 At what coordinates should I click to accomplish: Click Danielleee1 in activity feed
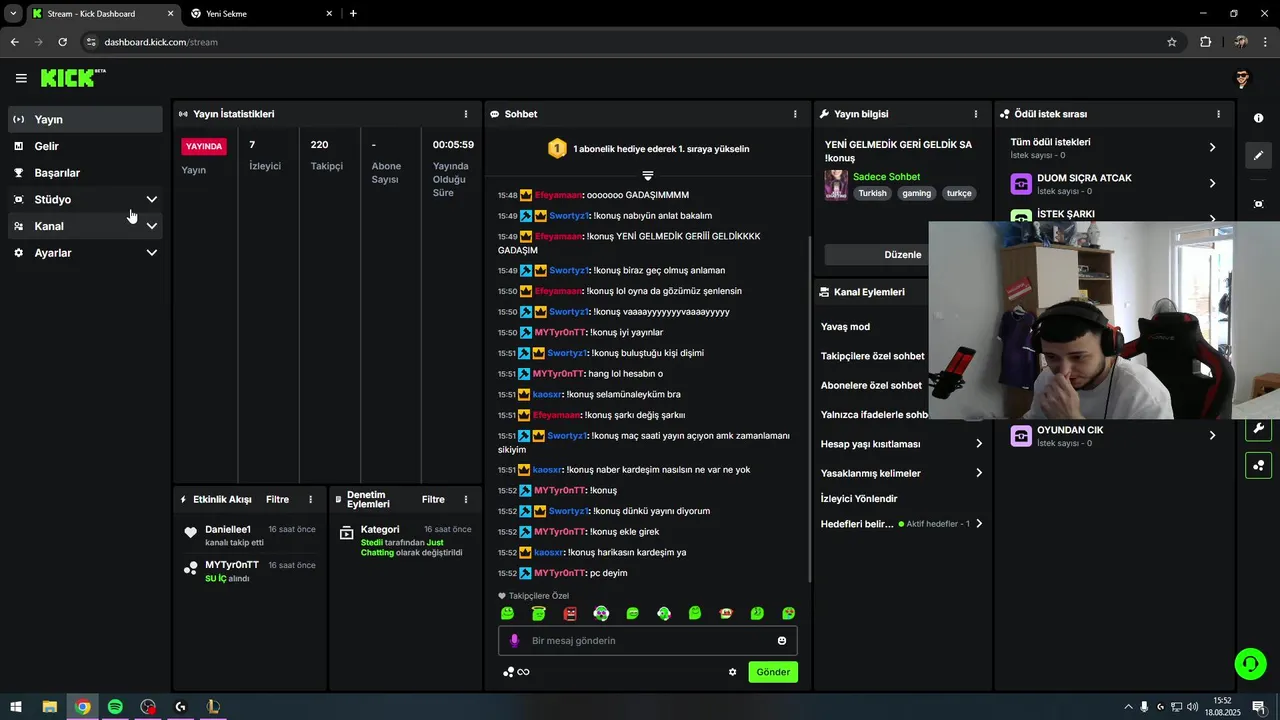click(x=228, y=529)
